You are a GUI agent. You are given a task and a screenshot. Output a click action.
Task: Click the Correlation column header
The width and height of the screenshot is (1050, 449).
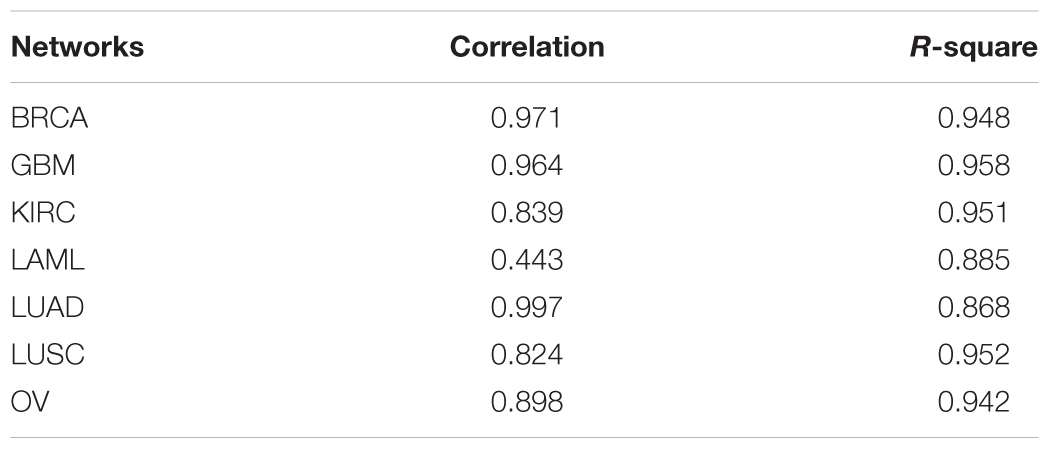coord(527,47)
